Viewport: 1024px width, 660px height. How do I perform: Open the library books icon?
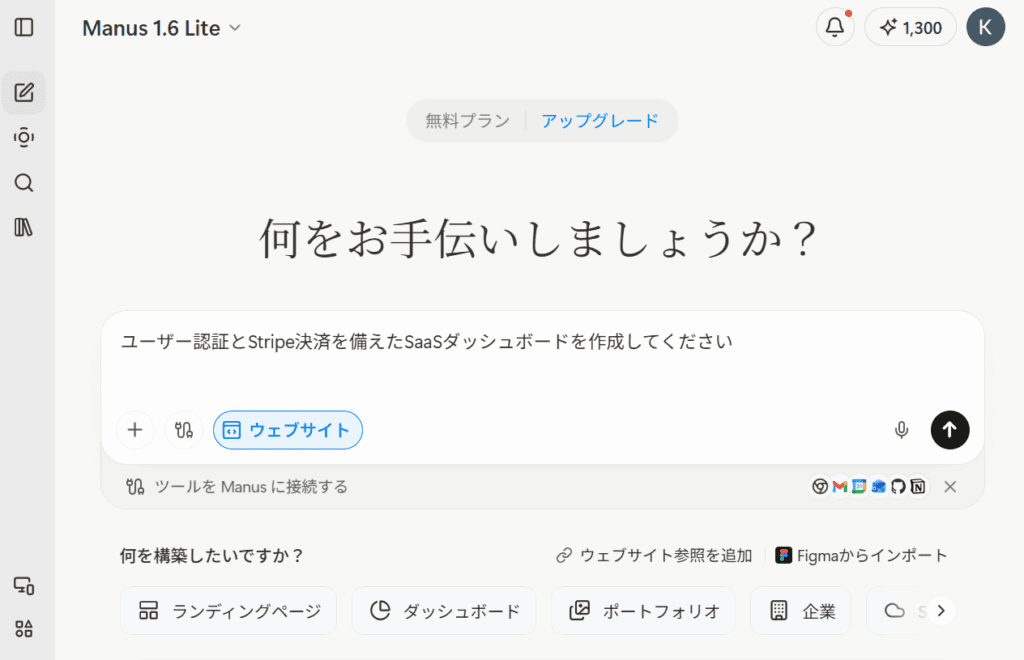[x=24, y=228]
